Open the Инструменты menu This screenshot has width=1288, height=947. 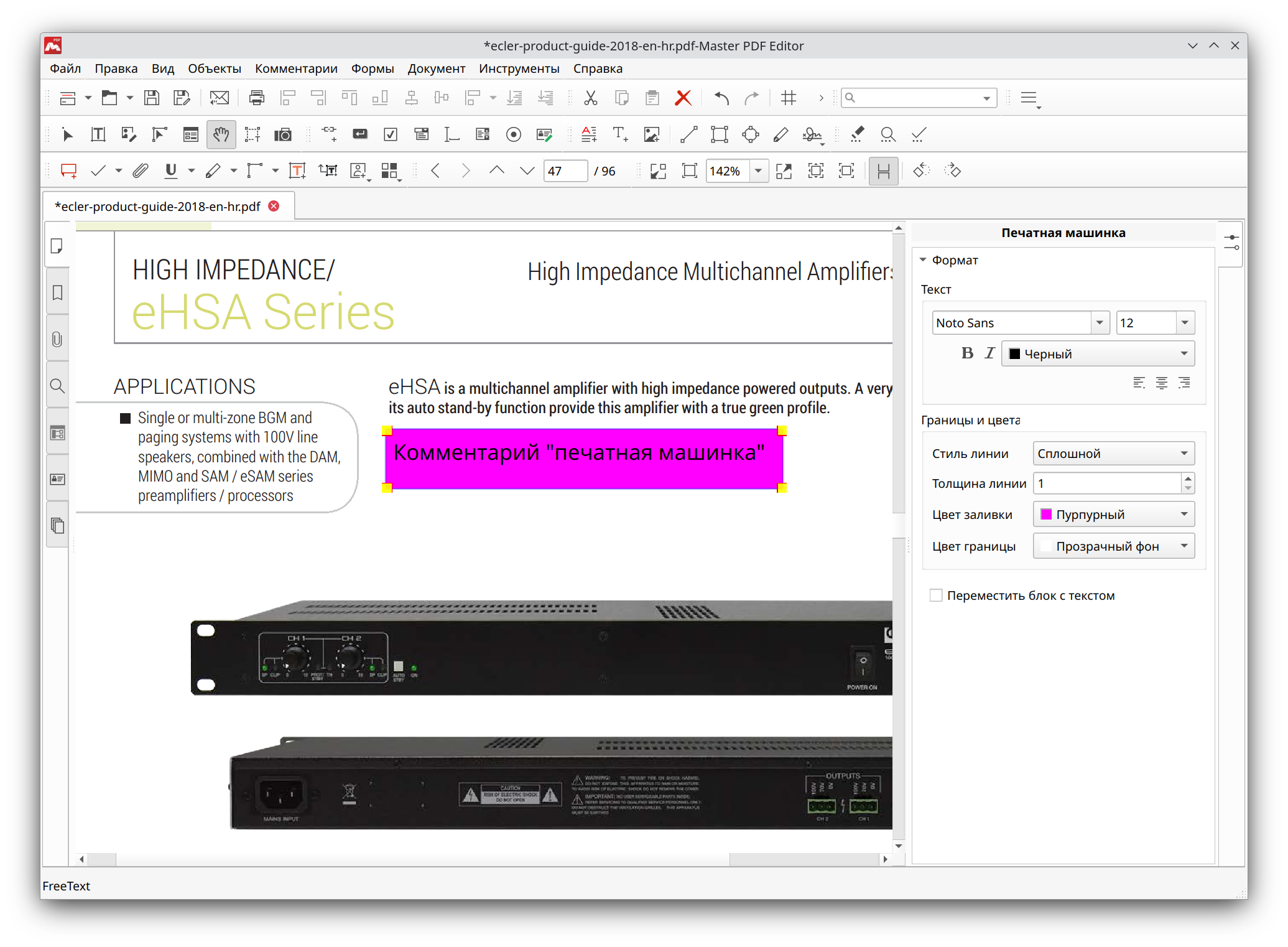point(519,68)
